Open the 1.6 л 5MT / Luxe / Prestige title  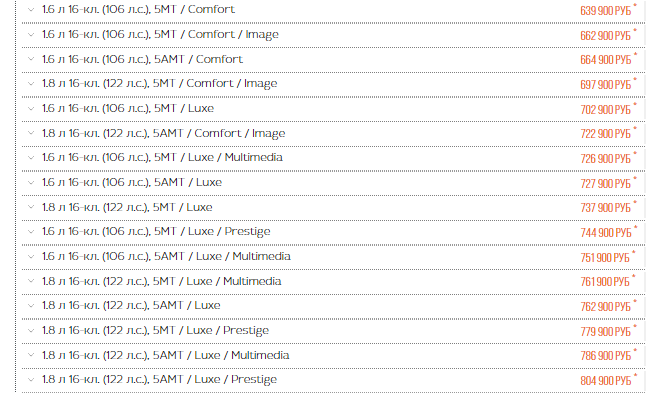(156, 232)
